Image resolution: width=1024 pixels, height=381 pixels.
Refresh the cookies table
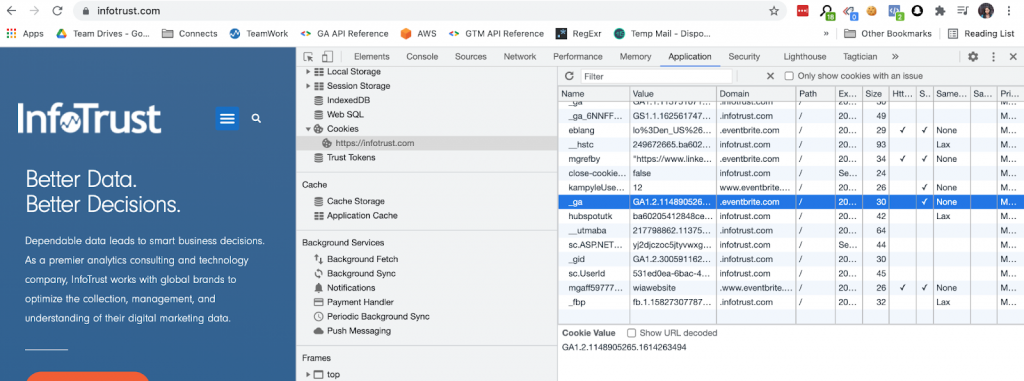pyautogui.click(x=569, y=76)
